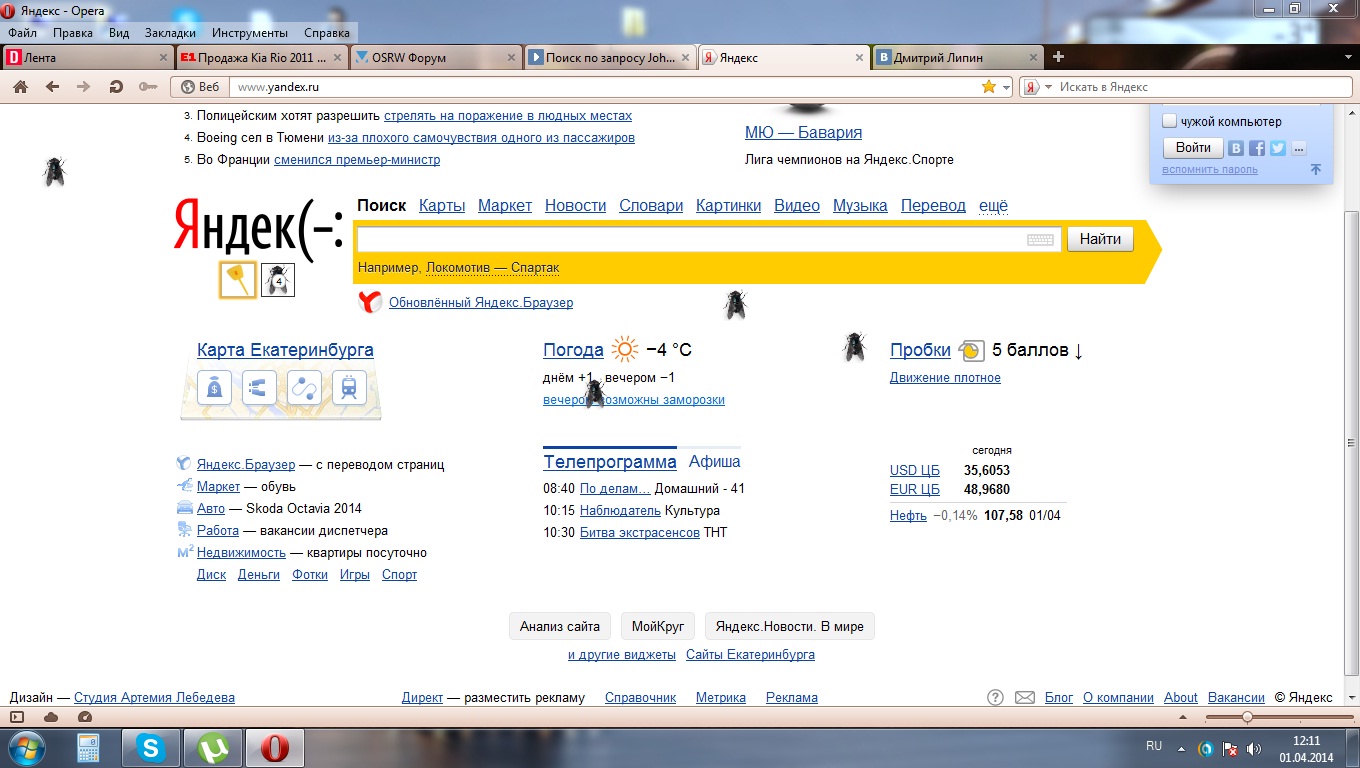Log in via VK social icon

pos(1237,148)
